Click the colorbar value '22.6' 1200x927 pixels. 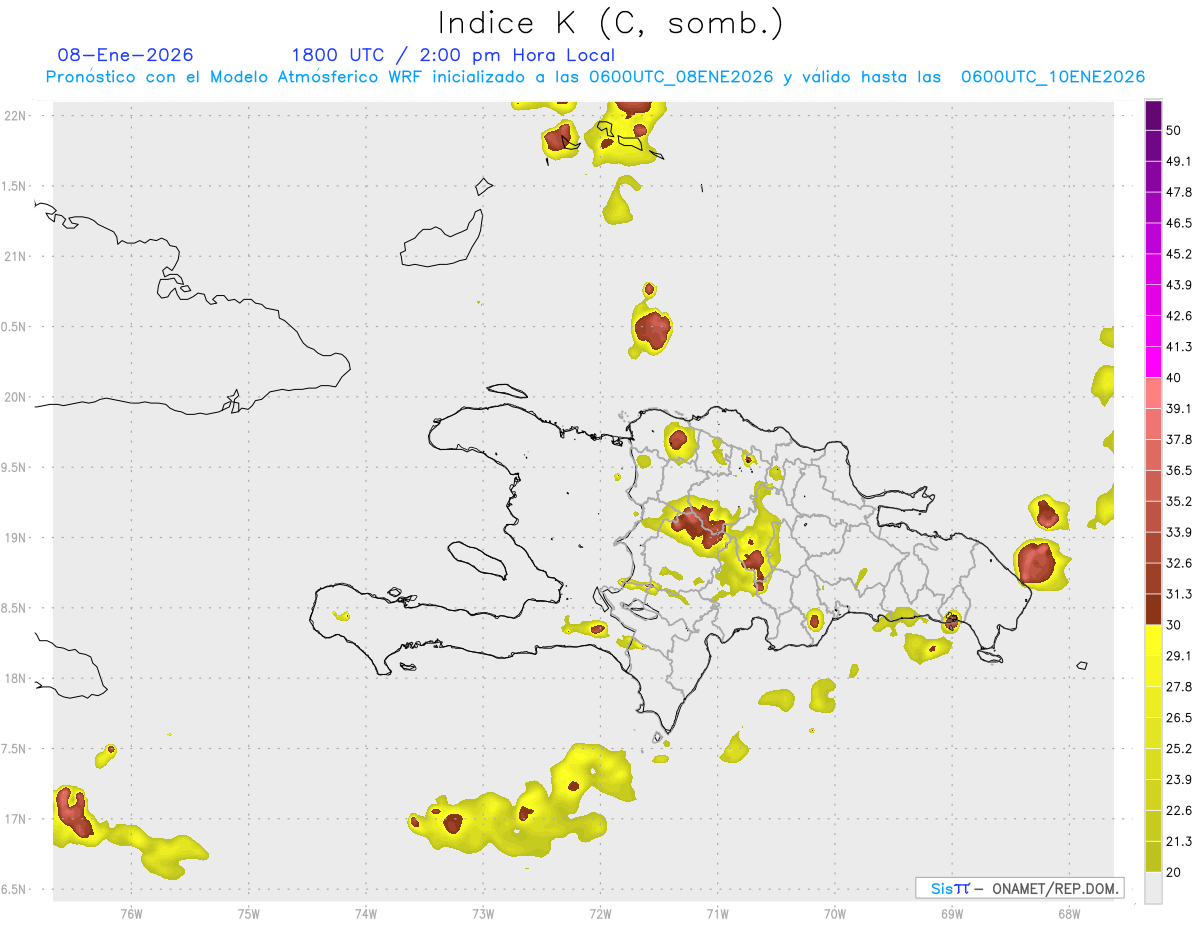point(1179,811)
